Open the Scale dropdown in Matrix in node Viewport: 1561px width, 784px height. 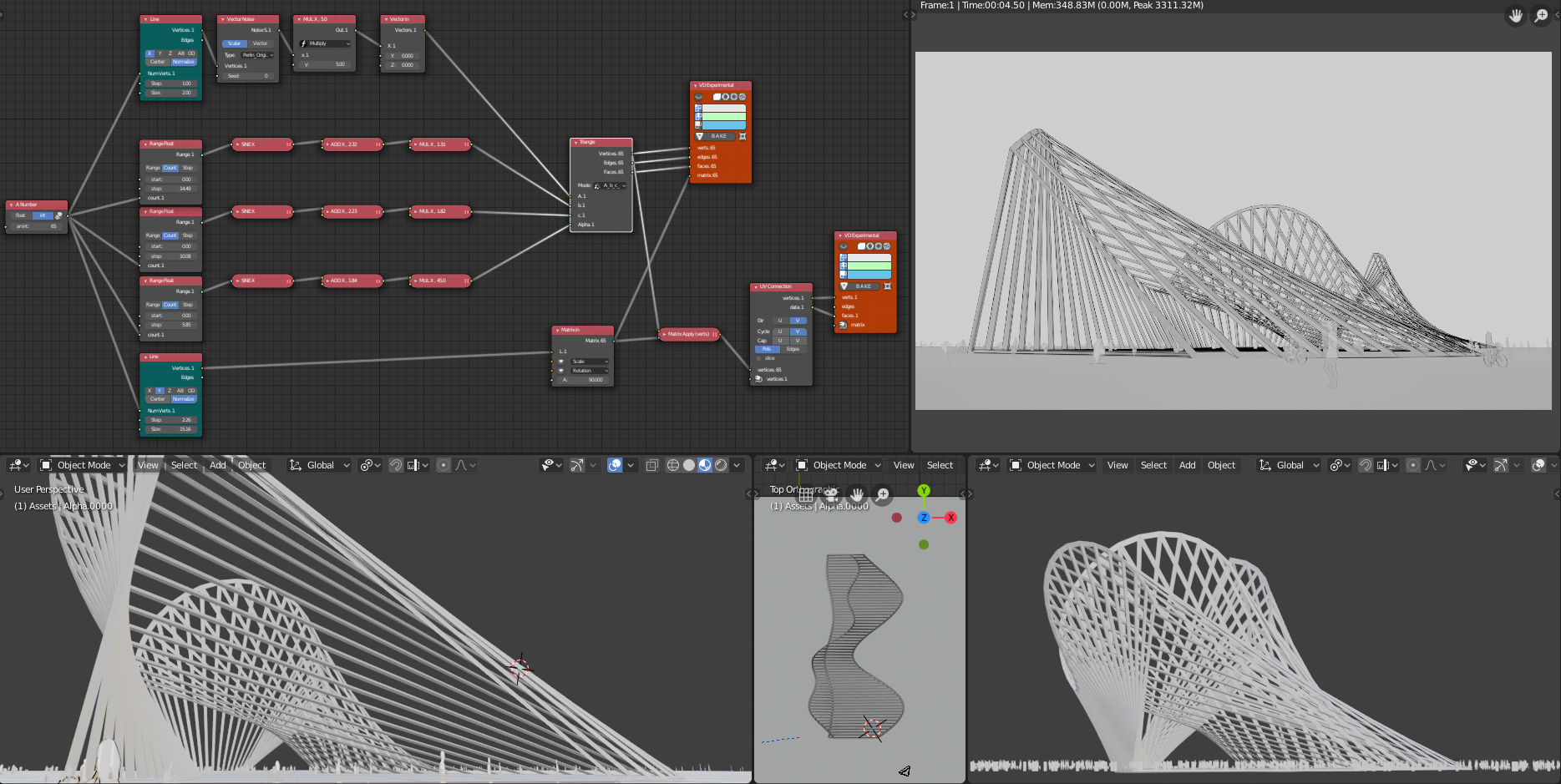click(590, 362)
